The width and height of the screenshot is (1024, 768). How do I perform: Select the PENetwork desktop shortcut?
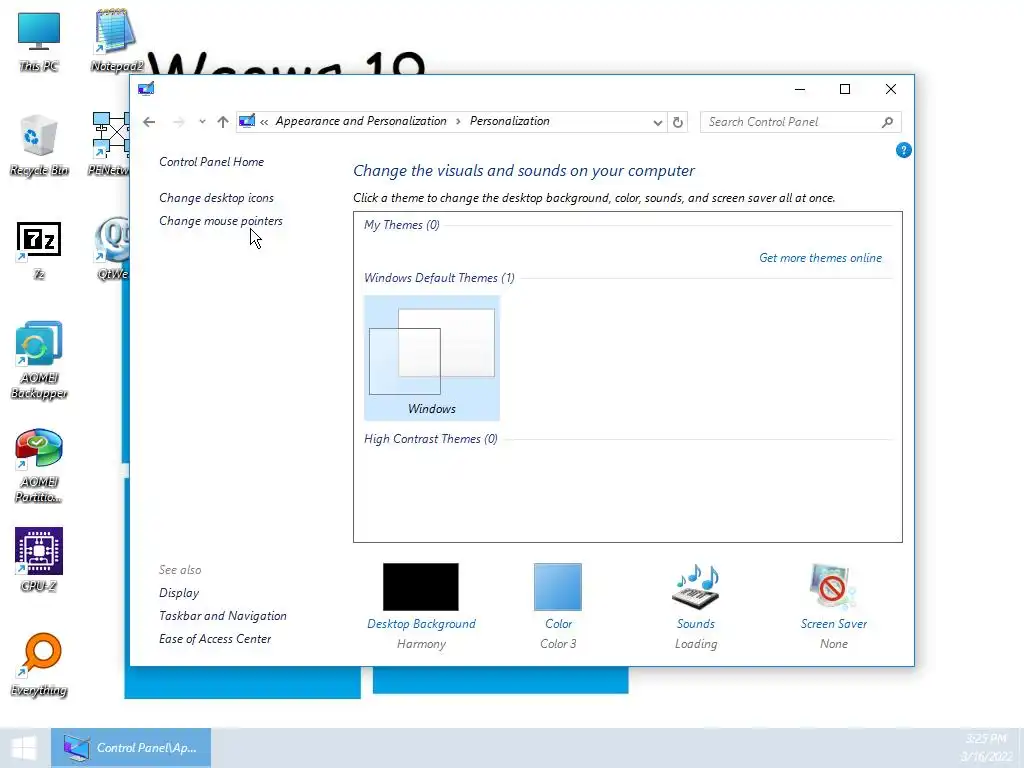coord(109,145)
